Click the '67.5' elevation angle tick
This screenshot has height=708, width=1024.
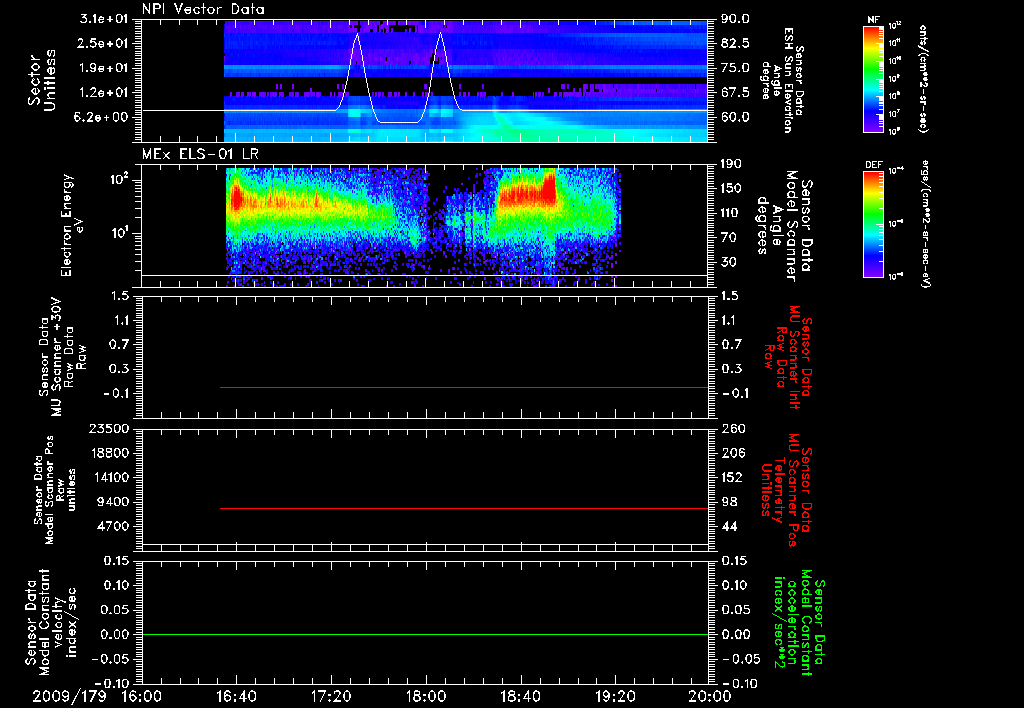pos(735,93)
